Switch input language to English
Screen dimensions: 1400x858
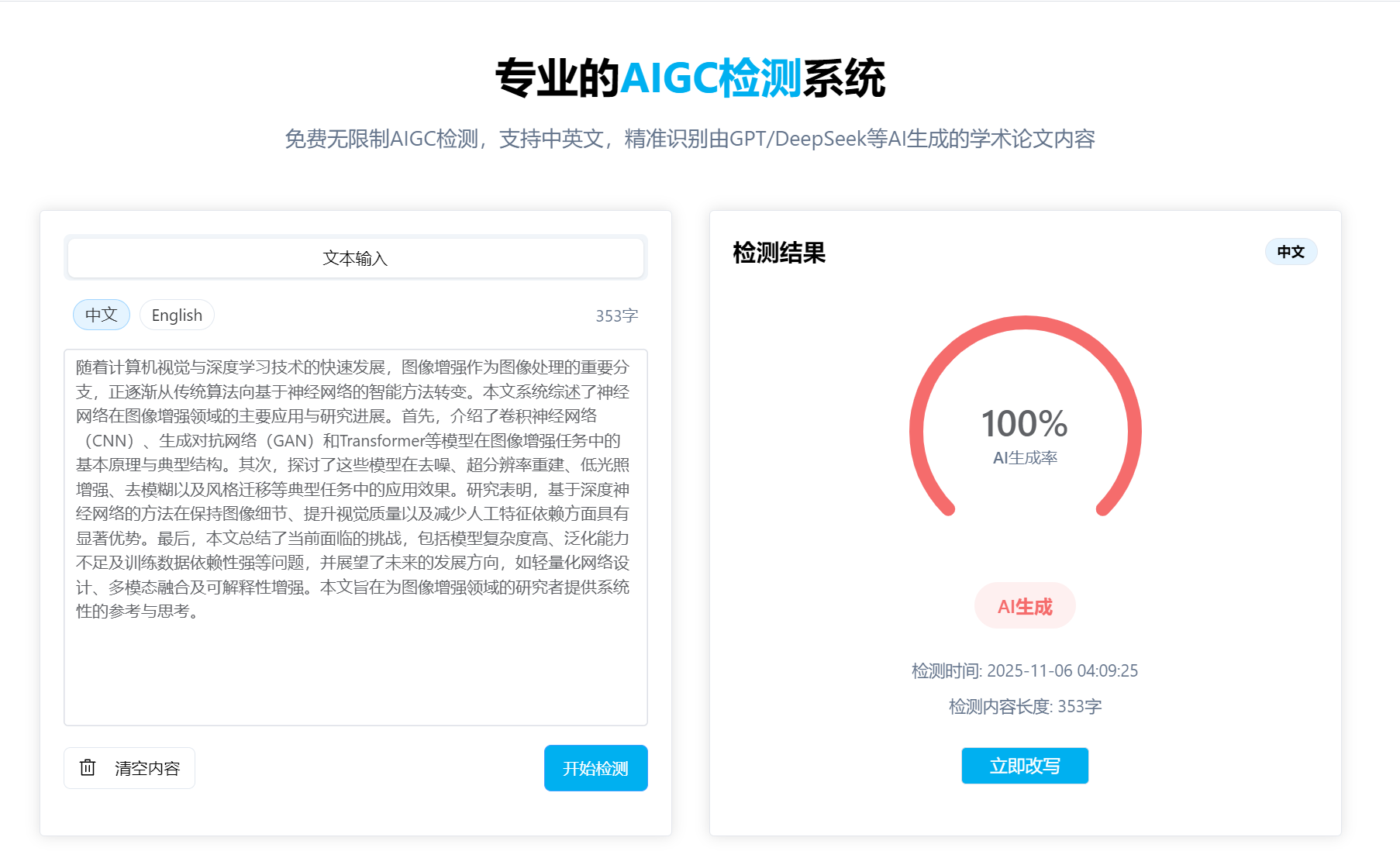pyautogui.click(x=177, y=315)
